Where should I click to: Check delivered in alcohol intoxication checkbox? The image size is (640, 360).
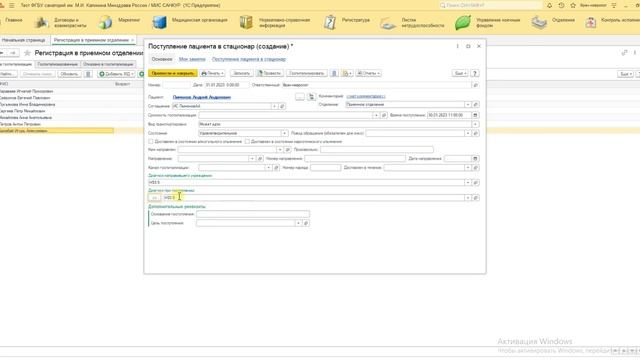[151, 141]
